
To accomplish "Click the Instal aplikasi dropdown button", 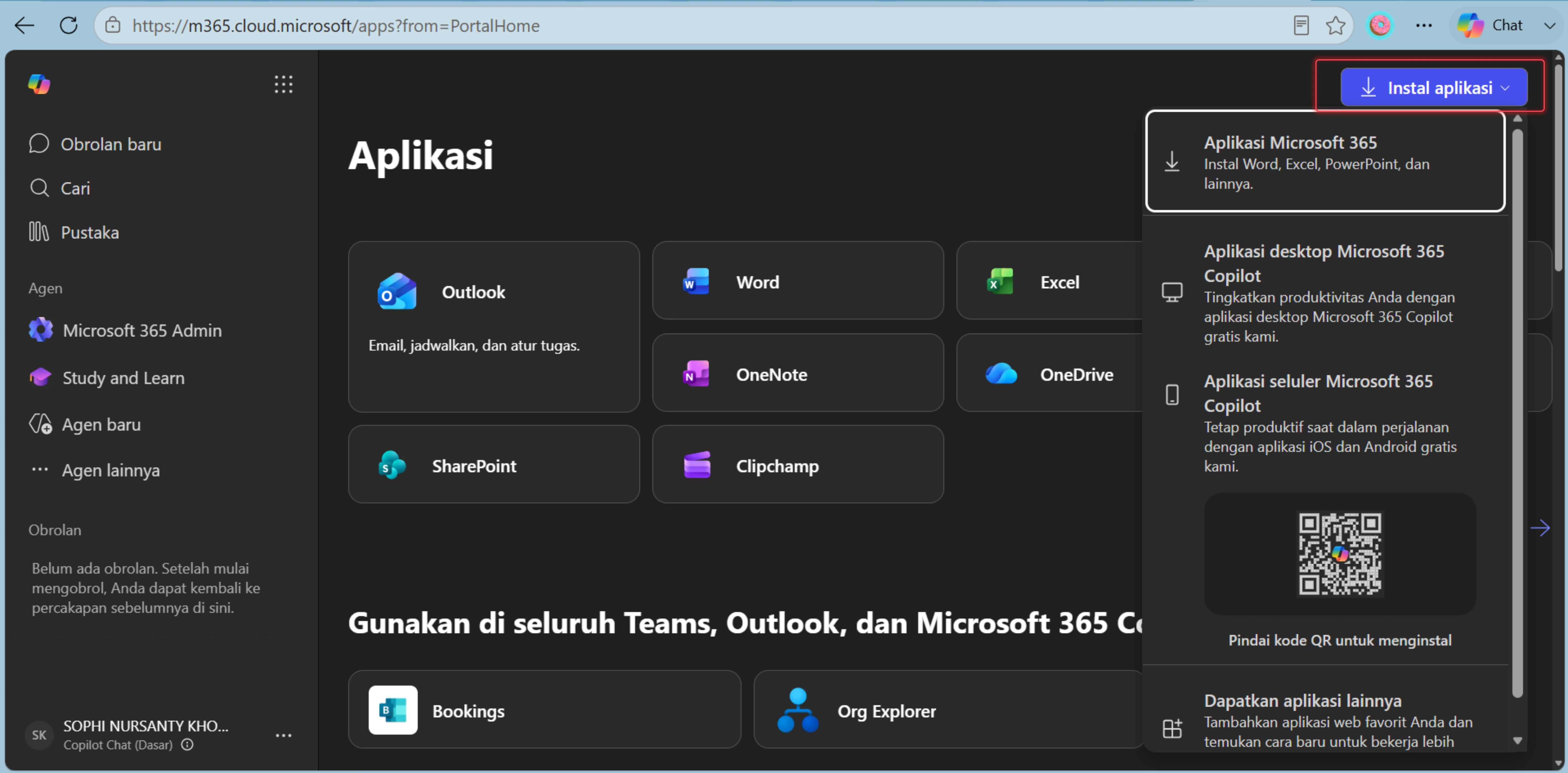I will (1434, 88).
